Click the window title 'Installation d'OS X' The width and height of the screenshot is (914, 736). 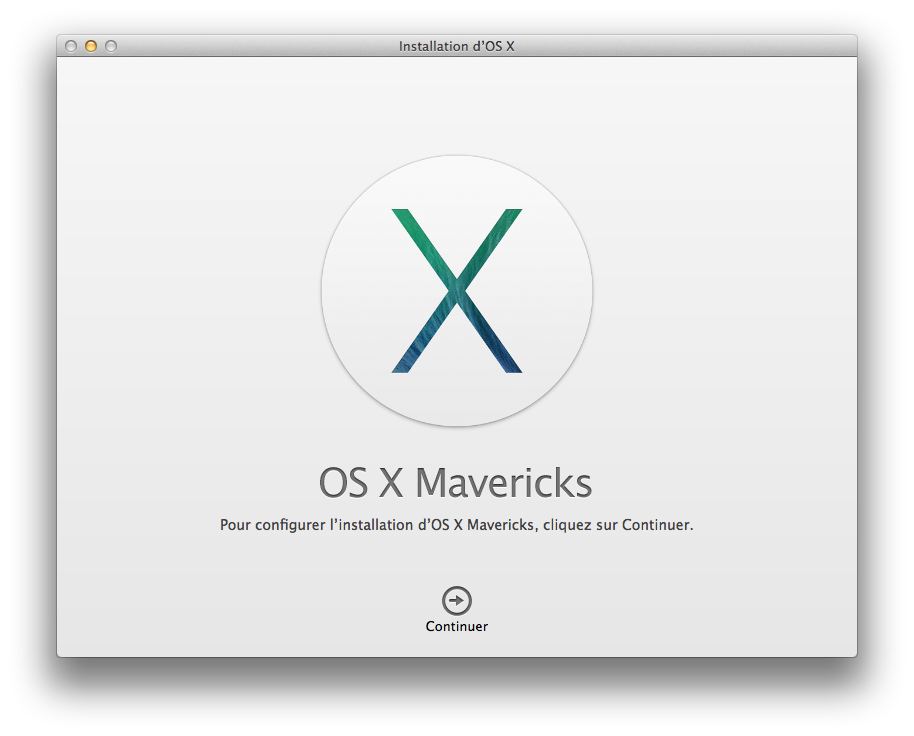point(456,46)
